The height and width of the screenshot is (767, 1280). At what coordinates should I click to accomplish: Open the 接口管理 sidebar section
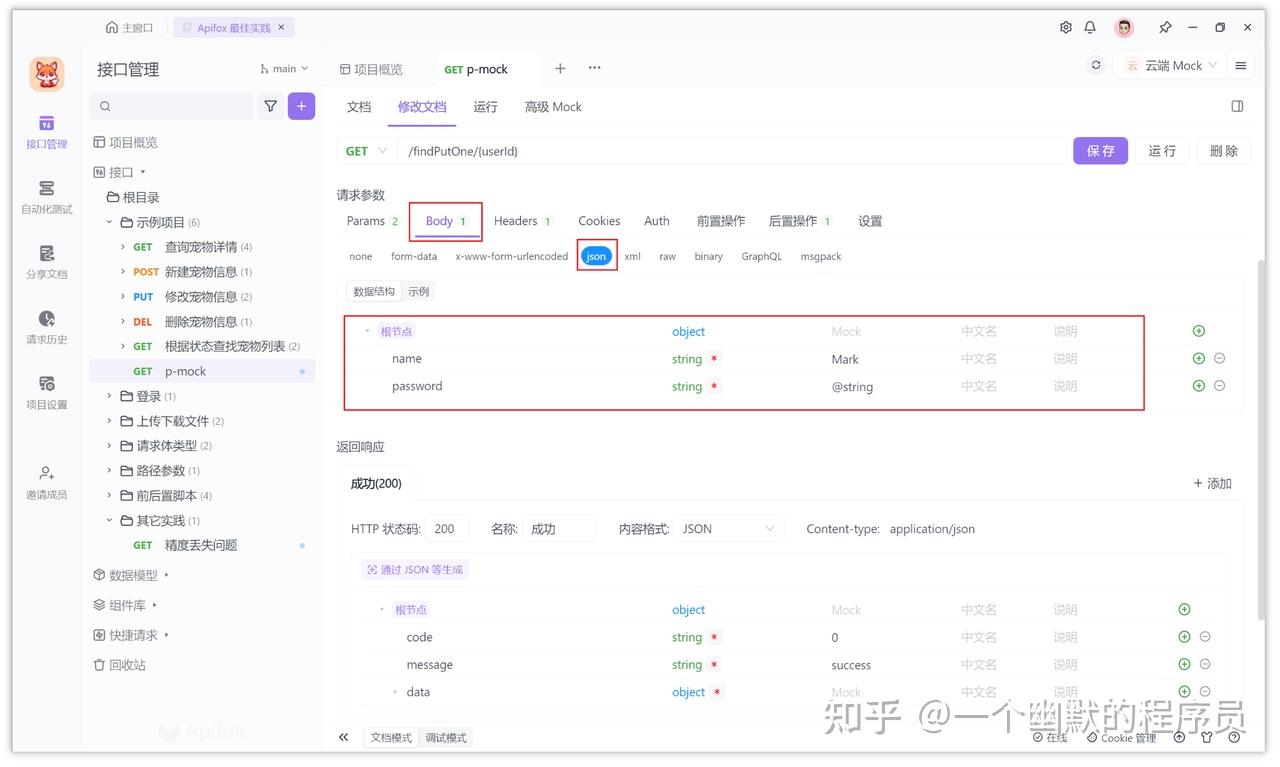[x=47, y=131]
